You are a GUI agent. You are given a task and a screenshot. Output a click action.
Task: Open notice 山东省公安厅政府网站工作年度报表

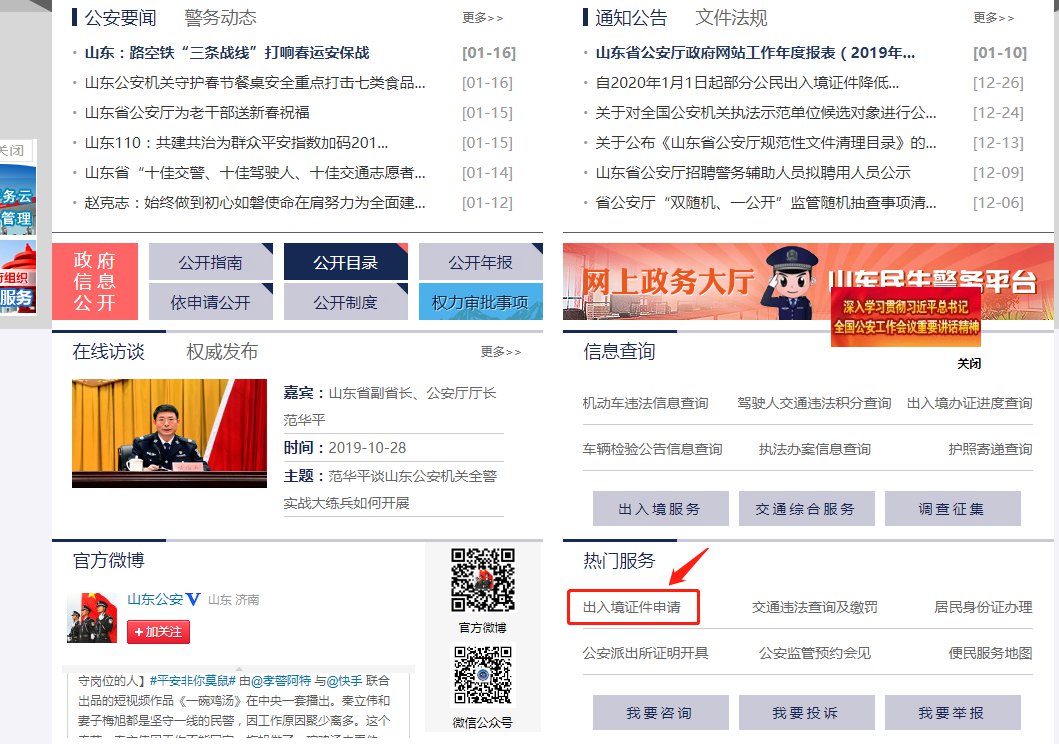[755, 53]
